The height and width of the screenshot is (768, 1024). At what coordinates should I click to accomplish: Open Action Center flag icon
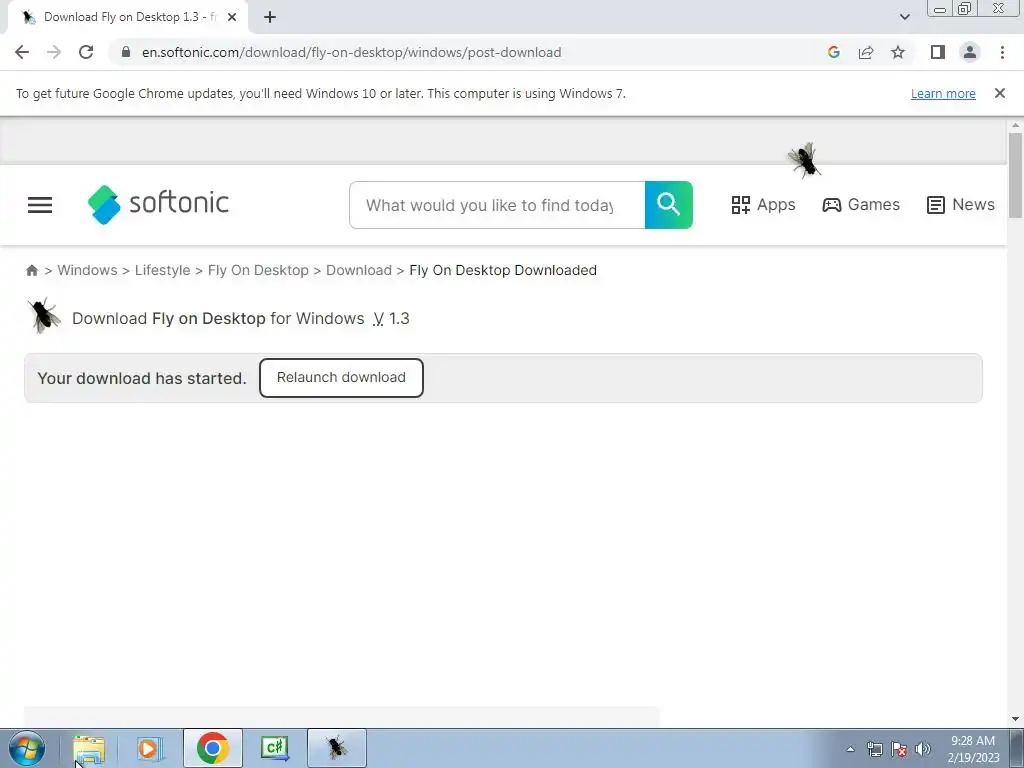(x=899, y=749)
